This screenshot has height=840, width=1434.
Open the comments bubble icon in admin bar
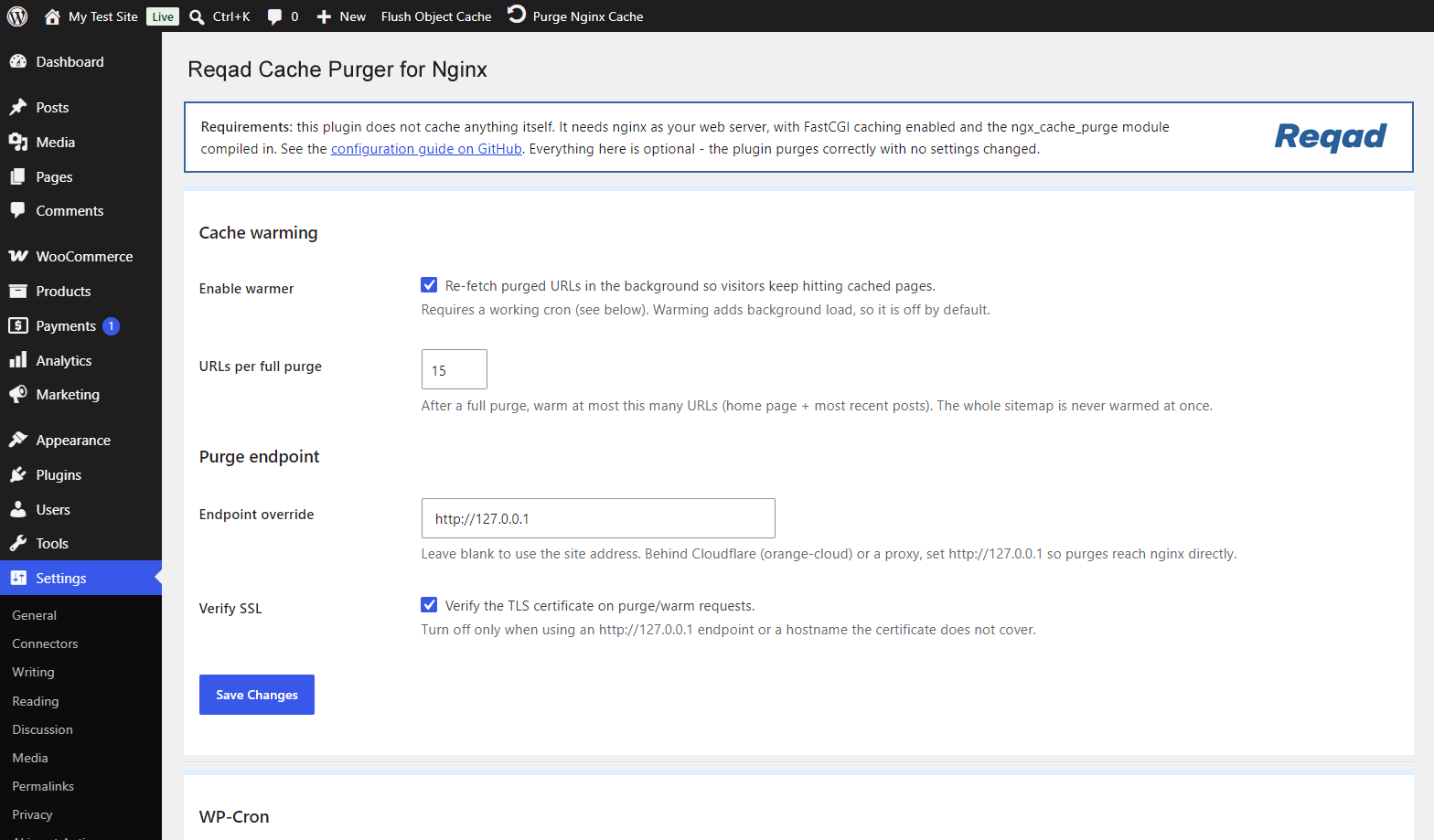click(x=274, y=16)
